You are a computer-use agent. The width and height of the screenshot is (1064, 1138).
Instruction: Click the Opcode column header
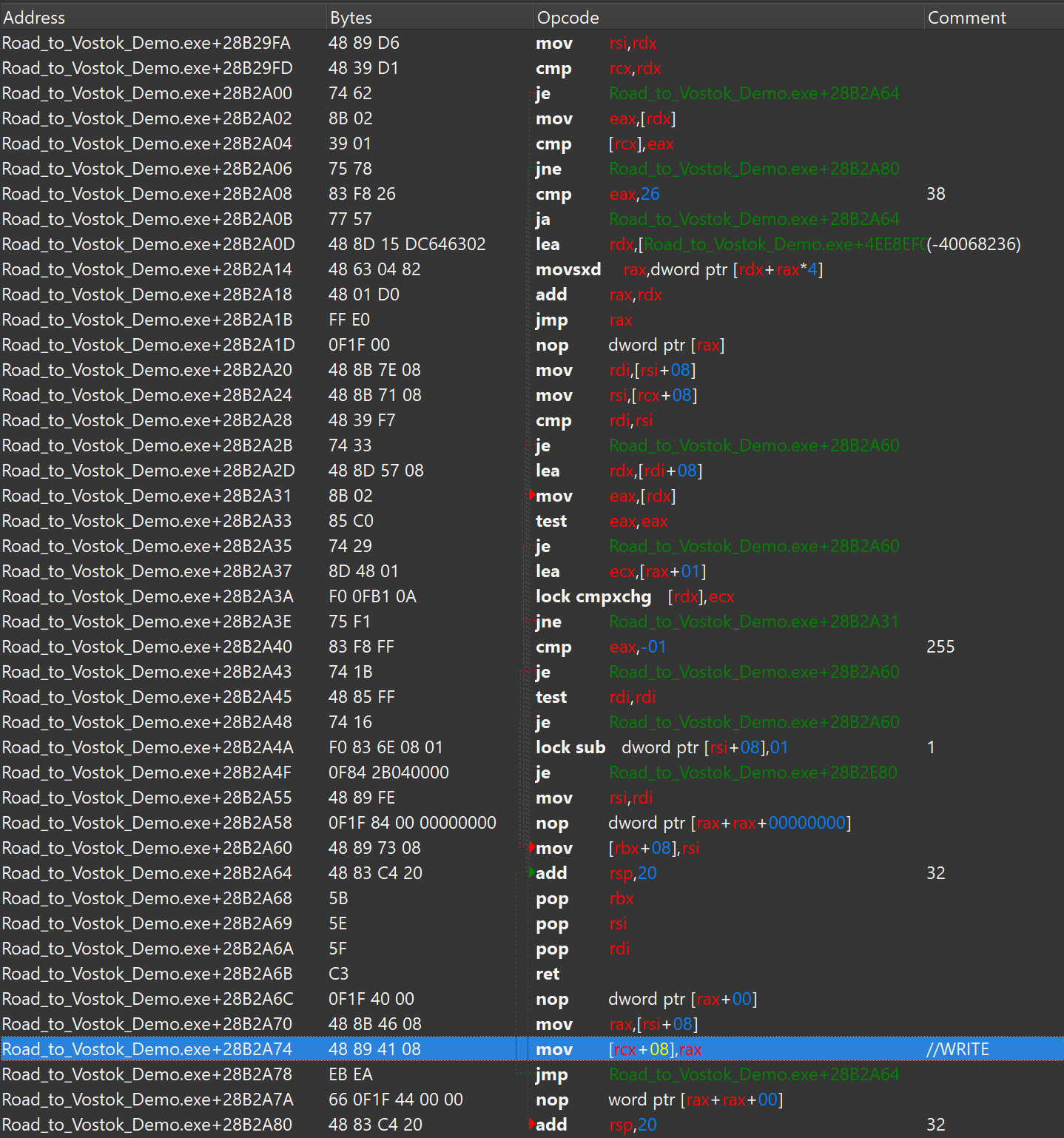click(x=567, y=16)
